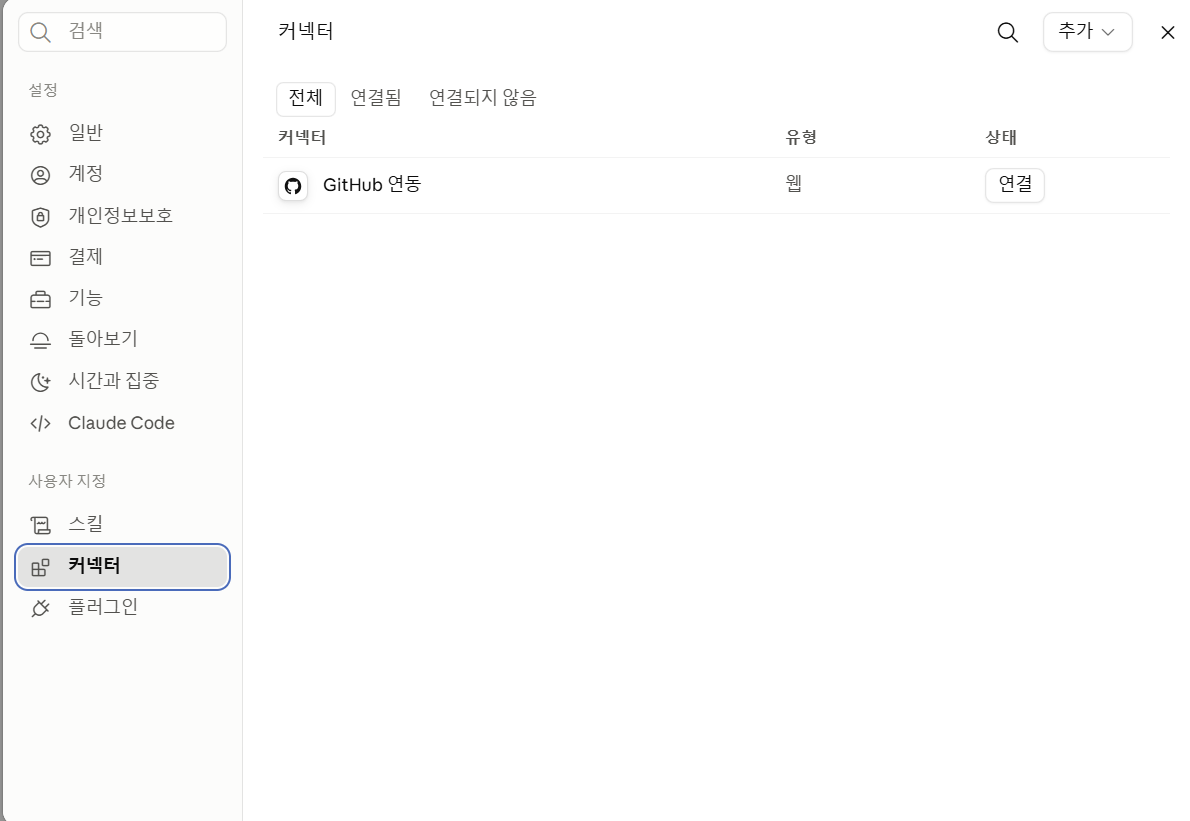Open the 추가 dropdown menu
The height and width of the screenshot is (821, 1190).
coord(1088,32)
